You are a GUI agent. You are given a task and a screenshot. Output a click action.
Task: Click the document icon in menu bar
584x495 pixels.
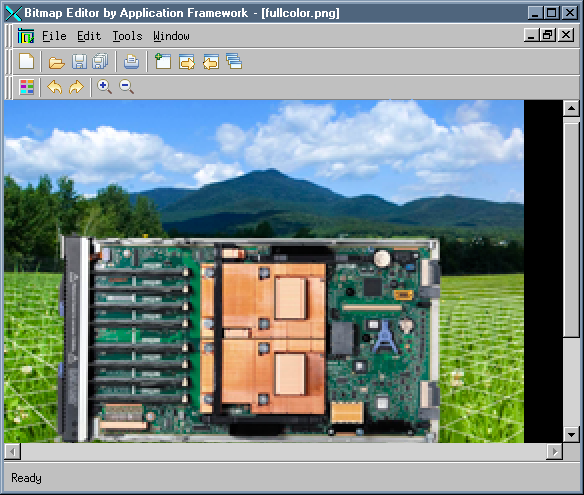click(26, 36)
